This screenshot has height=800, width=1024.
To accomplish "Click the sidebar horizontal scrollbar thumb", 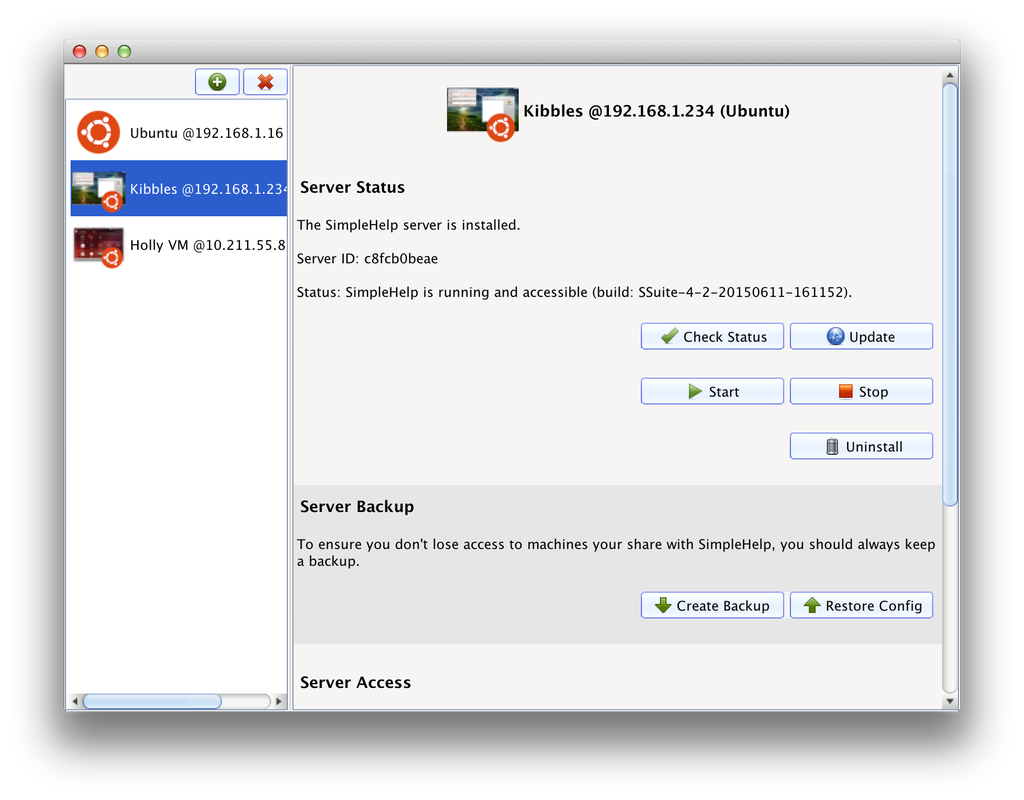I will pos(152,702).
